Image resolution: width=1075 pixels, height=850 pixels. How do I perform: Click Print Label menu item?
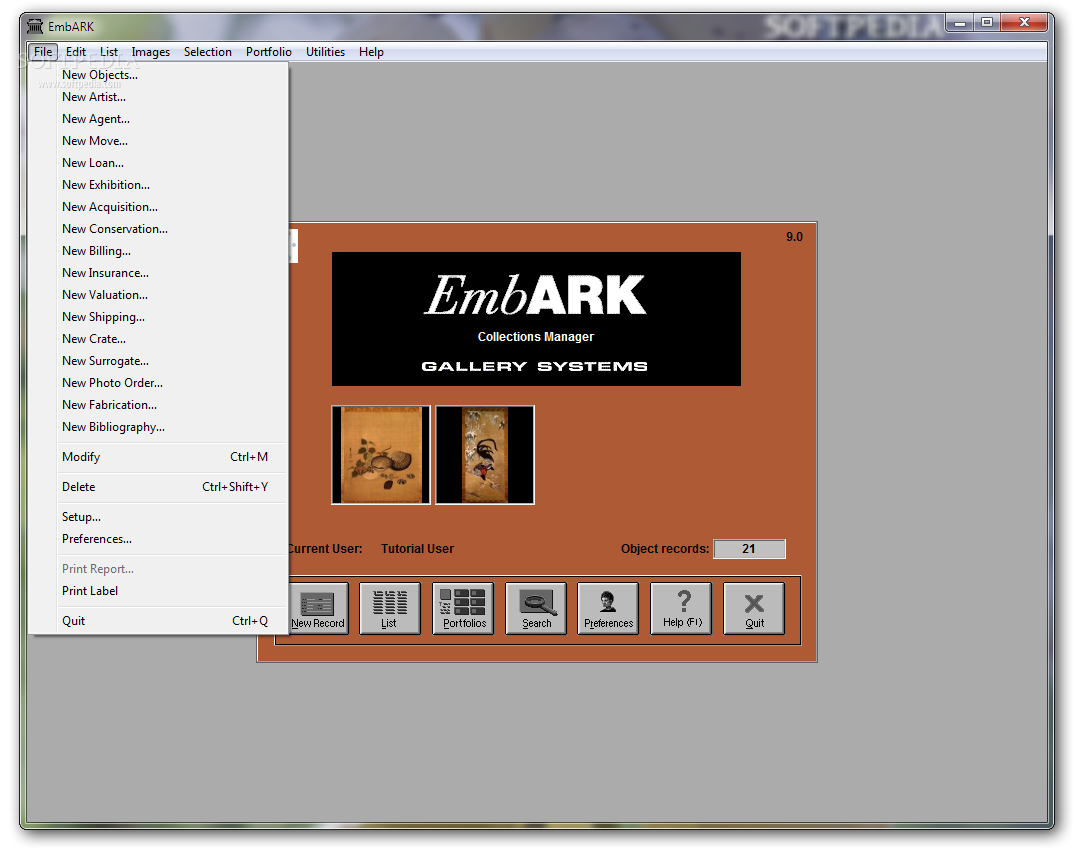pyautogui.click(x=158, y=591)
